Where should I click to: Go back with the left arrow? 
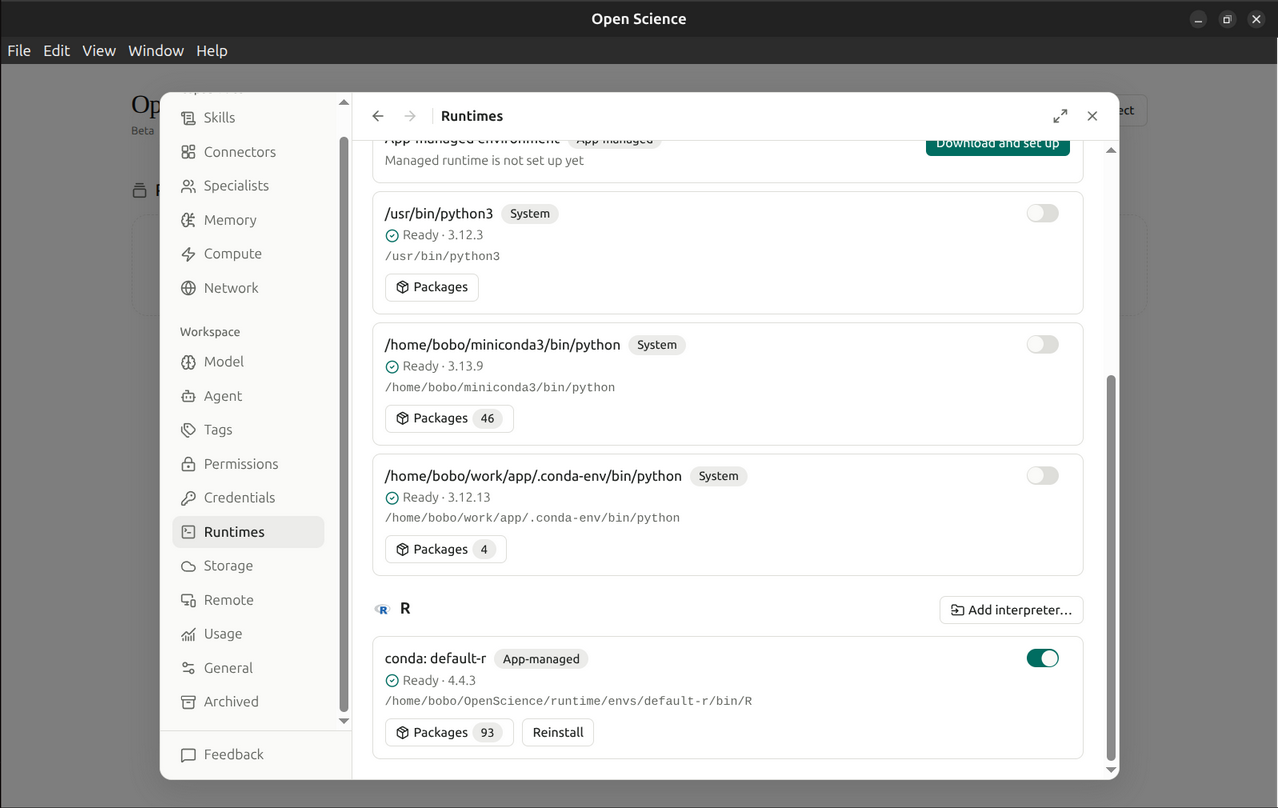point(378,116)
